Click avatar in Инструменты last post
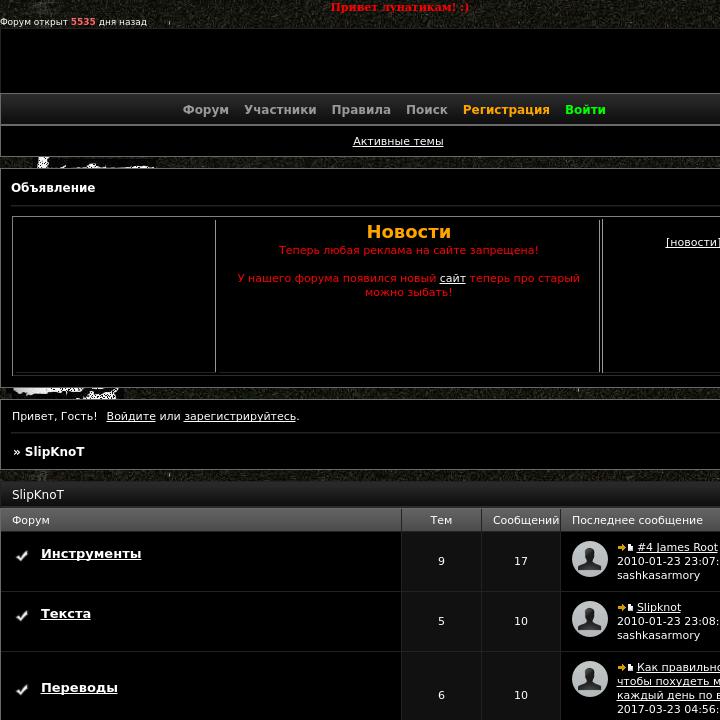The height and width of the screenshot is (720, 720). [590, 559]
